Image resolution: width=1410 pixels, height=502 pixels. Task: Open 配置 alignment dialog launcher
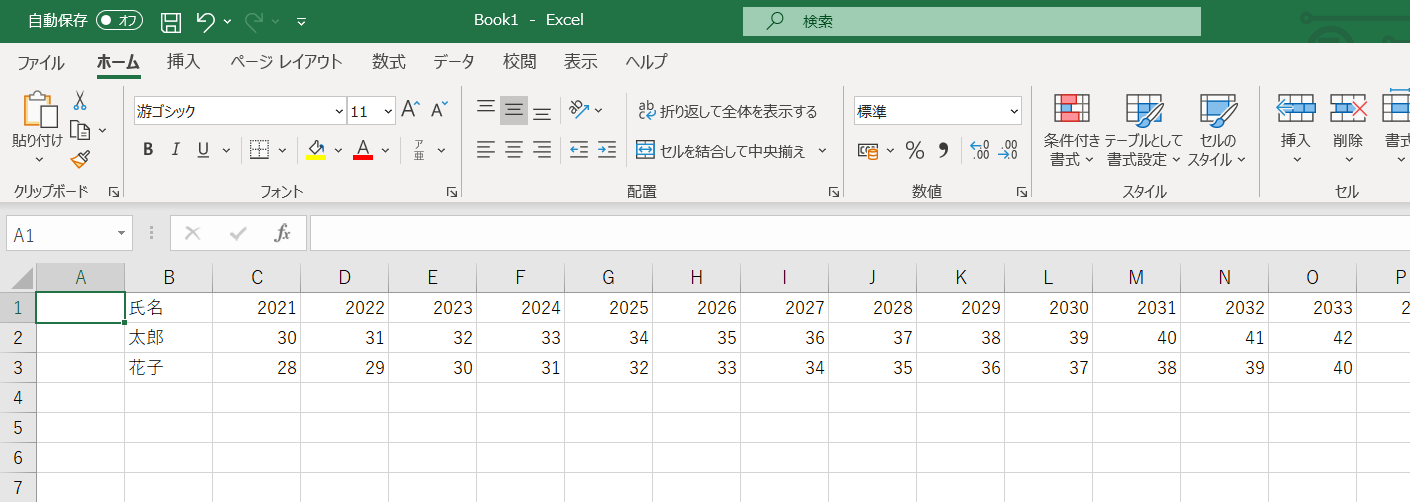tap(834, 192)
